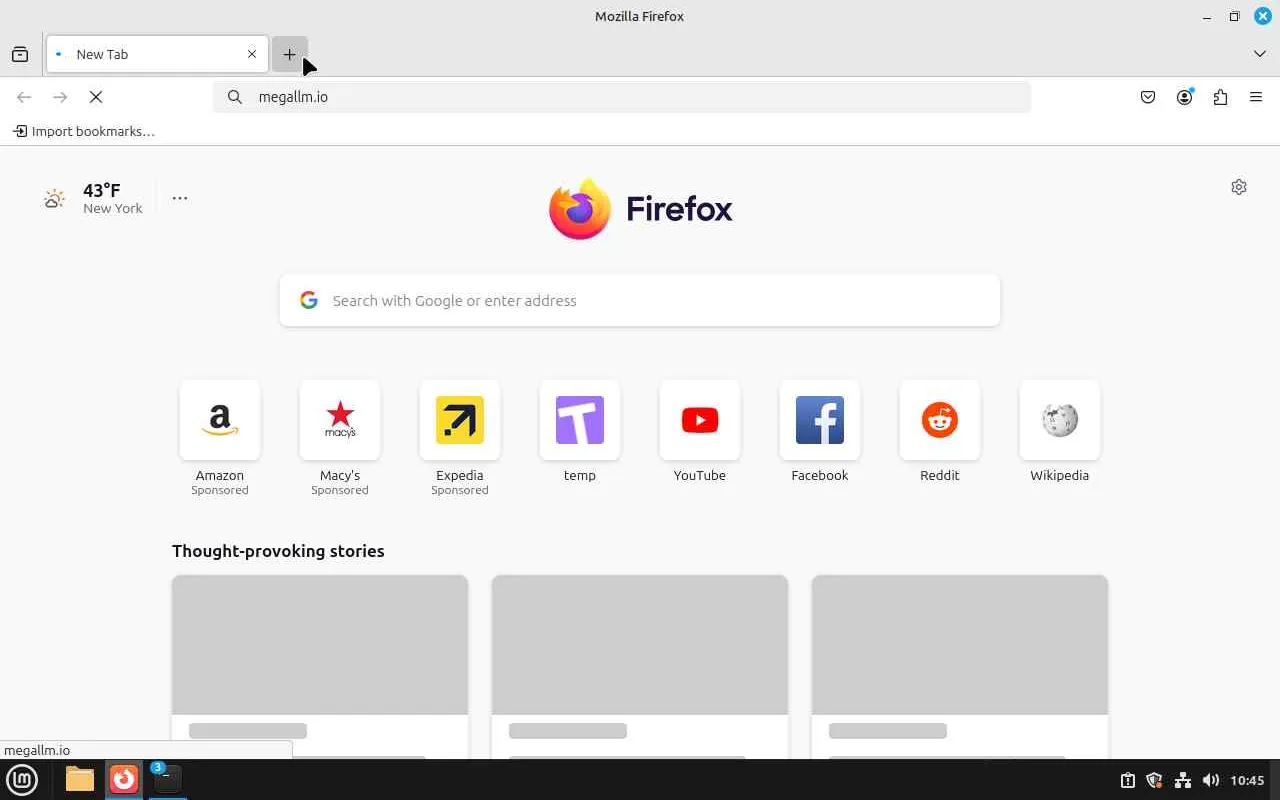Image resolution: width=1280 pixels, height=800 pixels.
Task: Open the Firefox application menu
Action: tap(1256, 97)
